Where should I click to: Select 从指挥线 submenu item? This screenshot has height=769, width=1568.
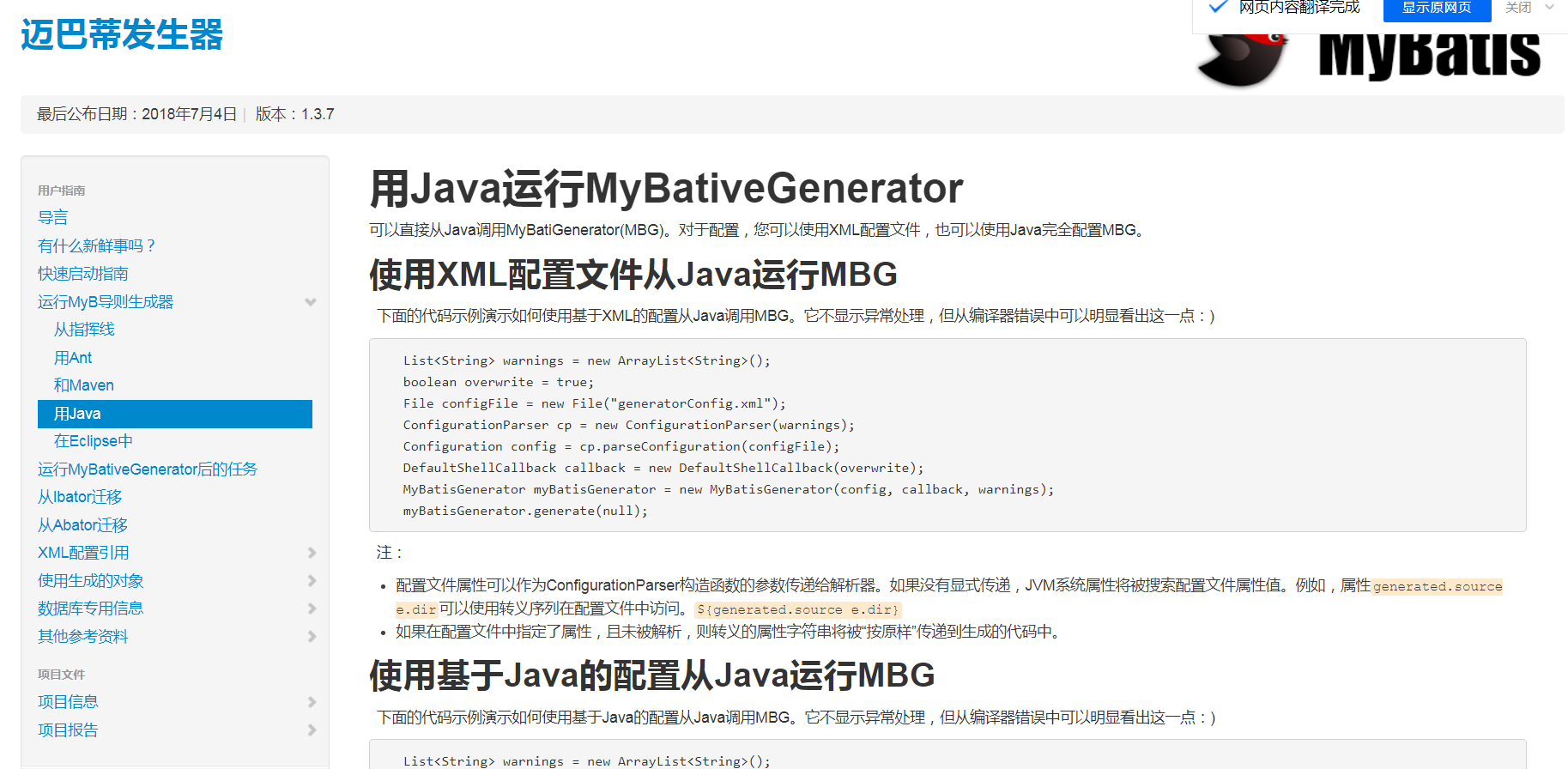point(84,330)
